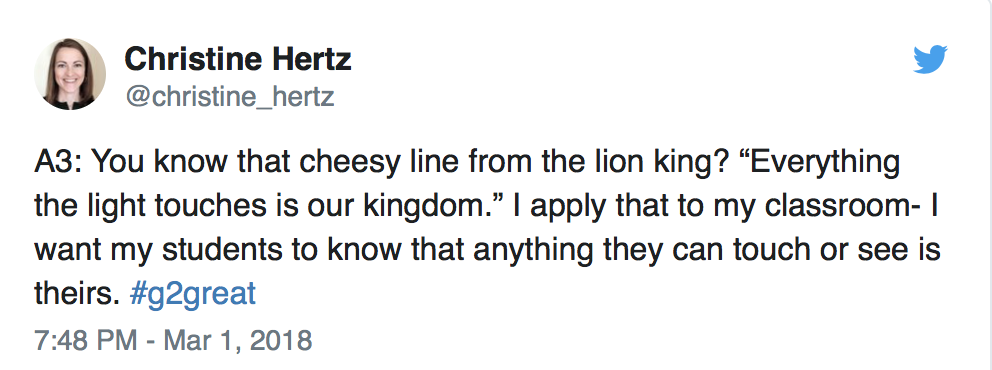Click the word "theirs." before the hashtag
Screen dimensions: 992x370
(x=77, y=295)
